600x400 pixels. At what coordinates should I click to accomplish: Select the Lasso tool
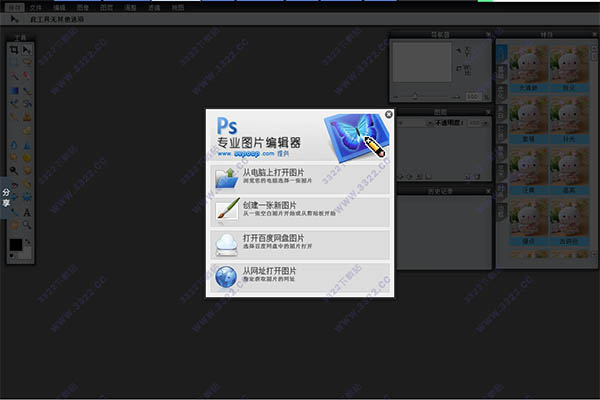[26, 62]
